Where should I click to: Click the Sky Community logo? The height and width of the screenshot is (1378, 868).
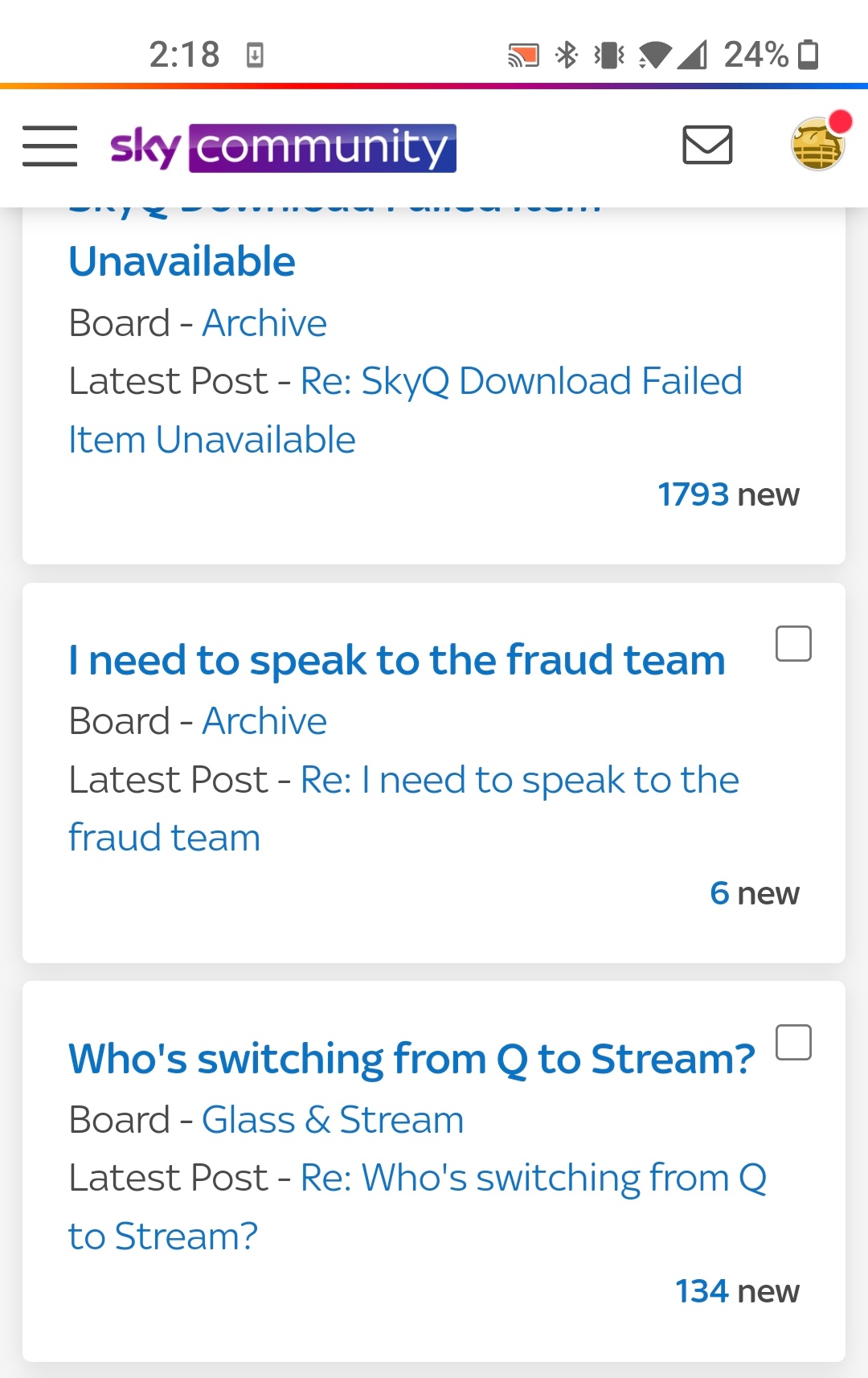(280, 148)
